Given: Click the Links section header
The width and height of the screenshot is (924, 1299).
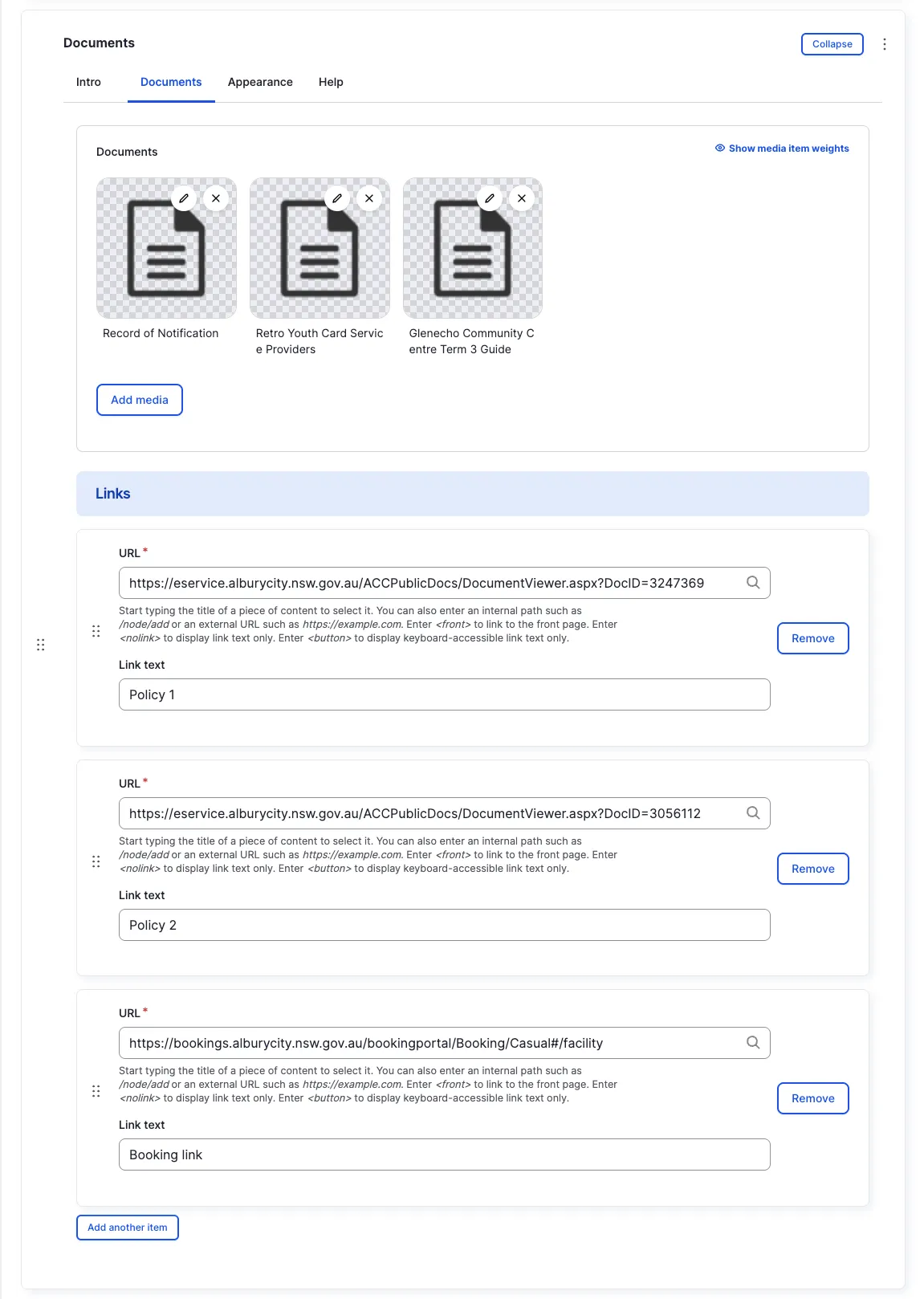Looking at the screenshot, I should 473,494.
